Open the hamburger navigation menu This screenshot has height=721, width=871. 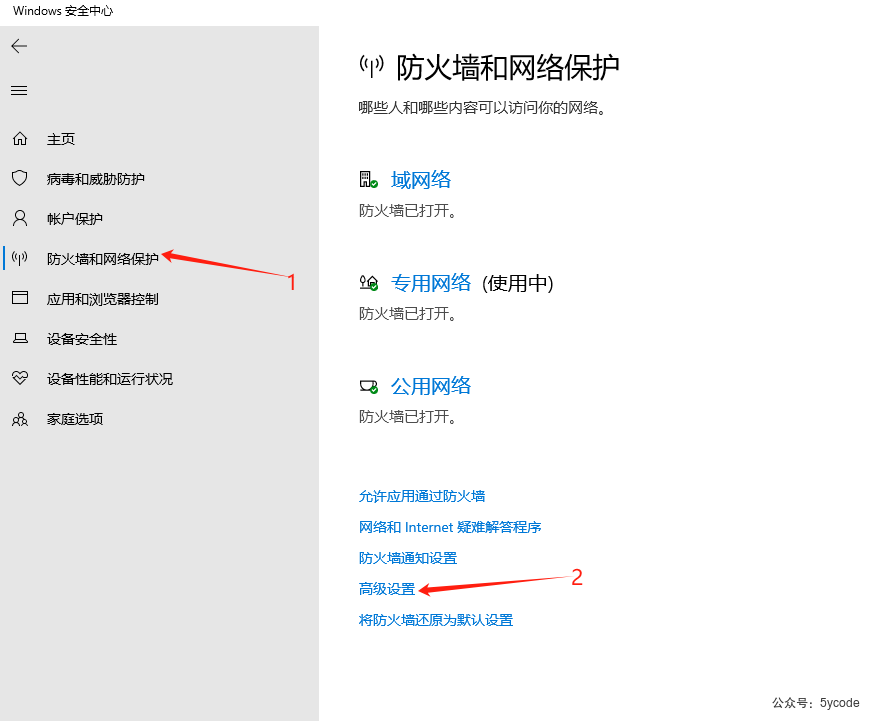coord(19,90)
